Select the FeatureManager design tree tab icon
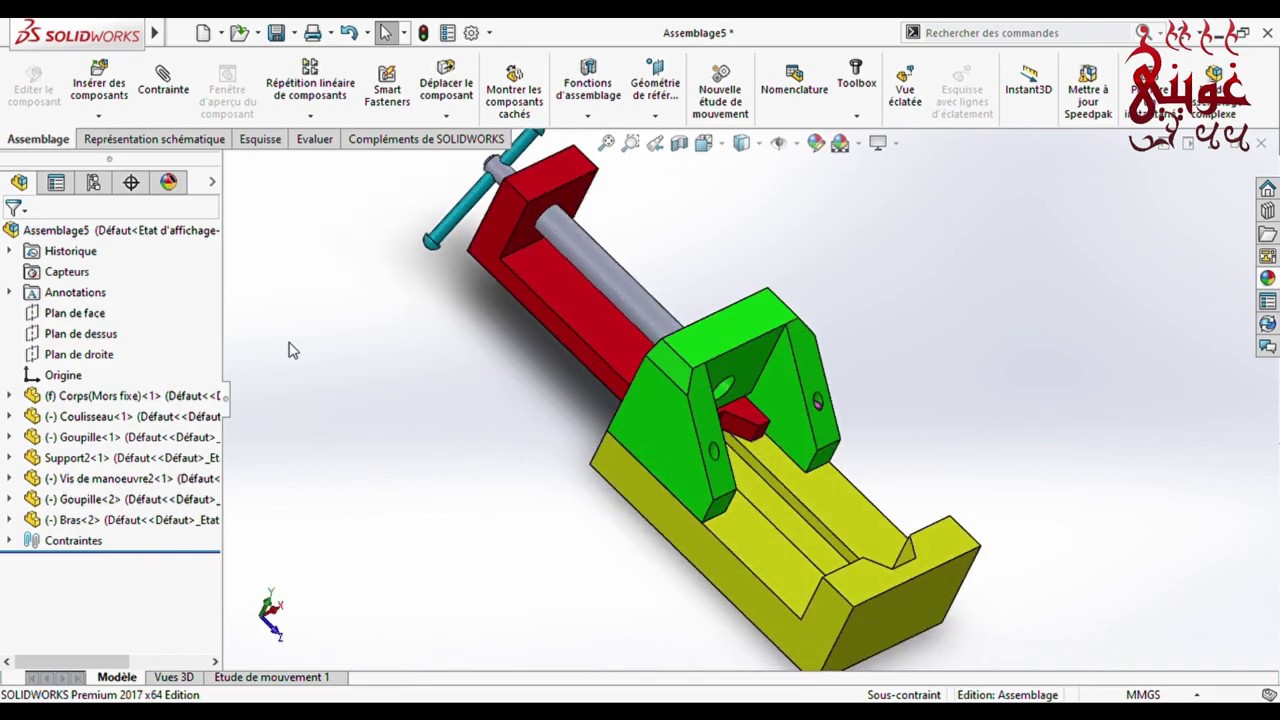1280x720 pixels. pyautogui.click(x=19, y=182)
